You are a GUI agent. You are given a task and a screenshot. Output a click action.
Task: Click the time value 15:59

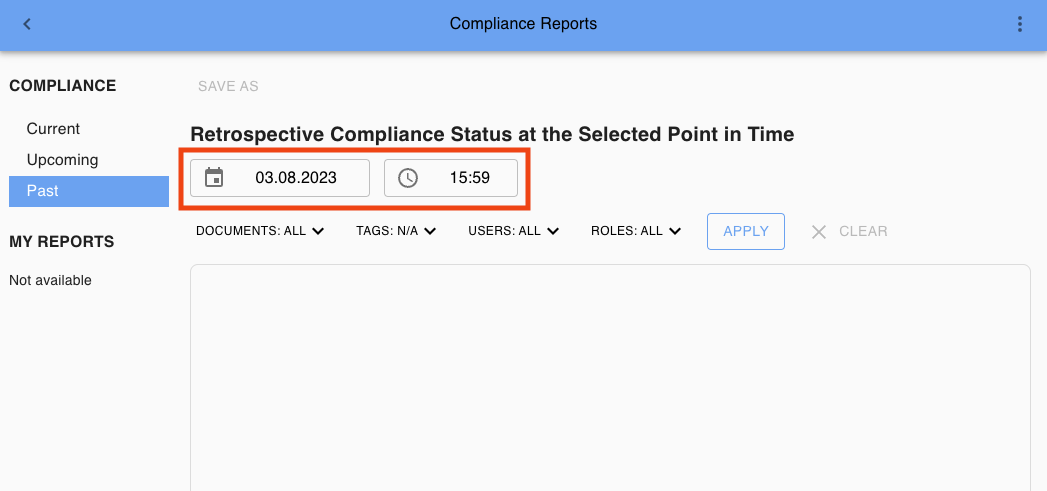tap(469, 178)
